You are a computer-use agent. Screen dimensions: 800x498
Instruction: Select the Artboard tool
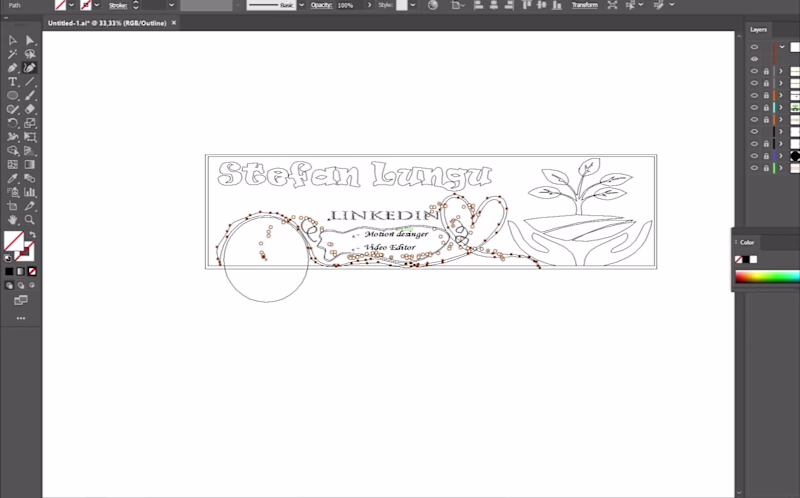[13, 206]
